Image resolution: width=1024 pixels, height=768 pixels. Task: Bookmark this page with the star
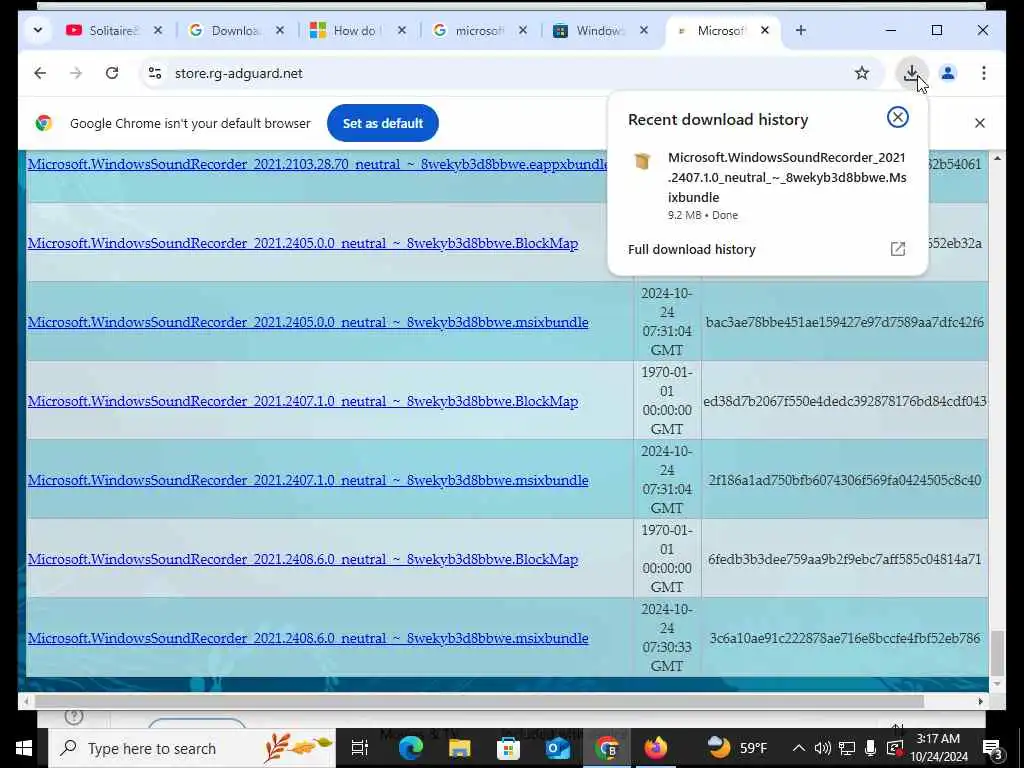862,73
